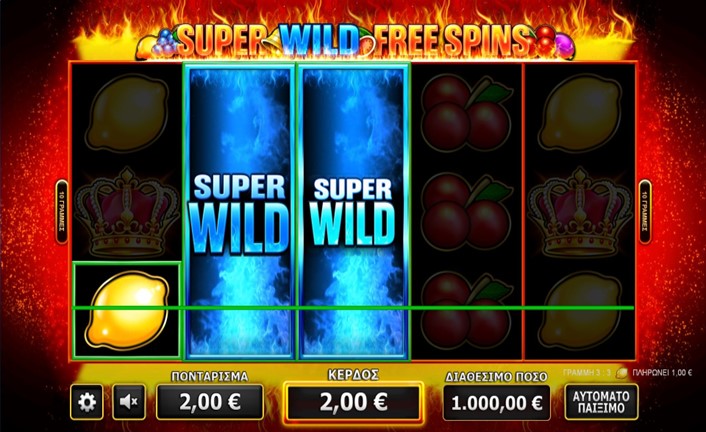The image size is (706, 432).
Task: Select the ΠΟΝΤΑΡΙΣΜΑ bet amount 2,00 € field
Action: coord(210,402)
